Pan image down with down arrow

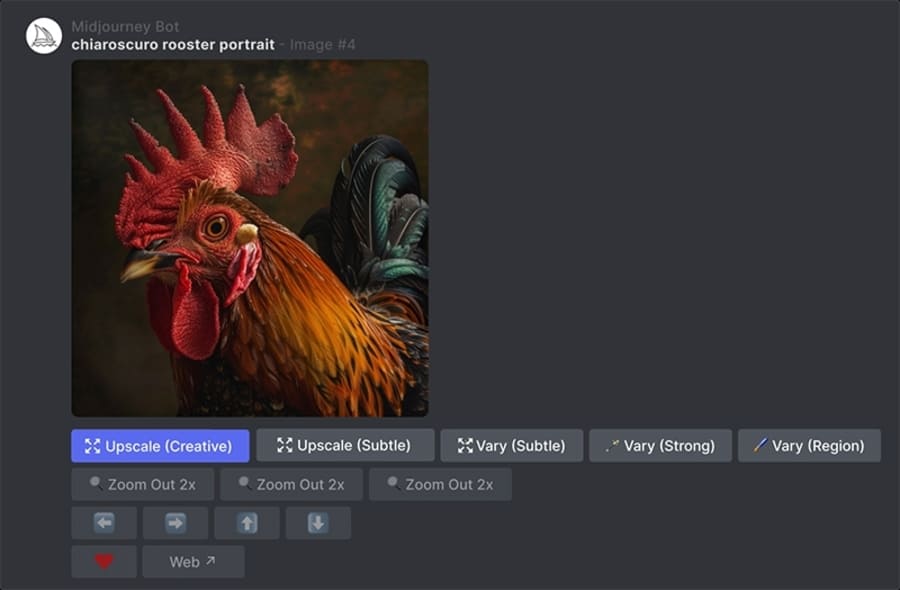318,523
